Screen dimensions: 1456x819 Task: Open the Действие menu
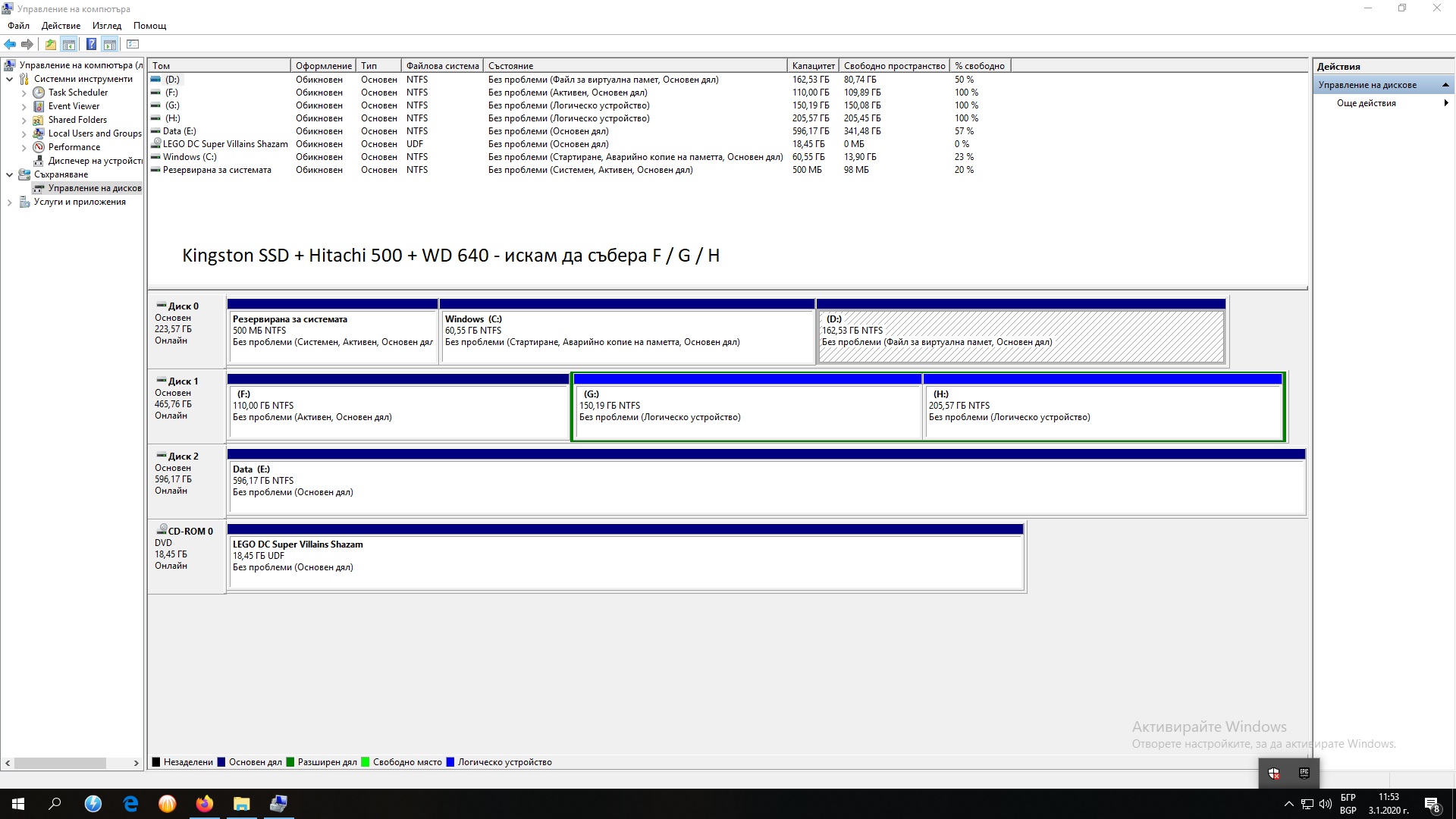[x=61, y=26]
